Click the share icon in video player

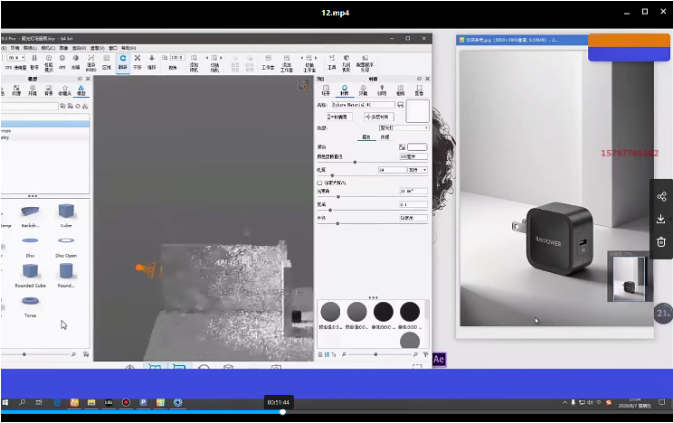(661, 196)
